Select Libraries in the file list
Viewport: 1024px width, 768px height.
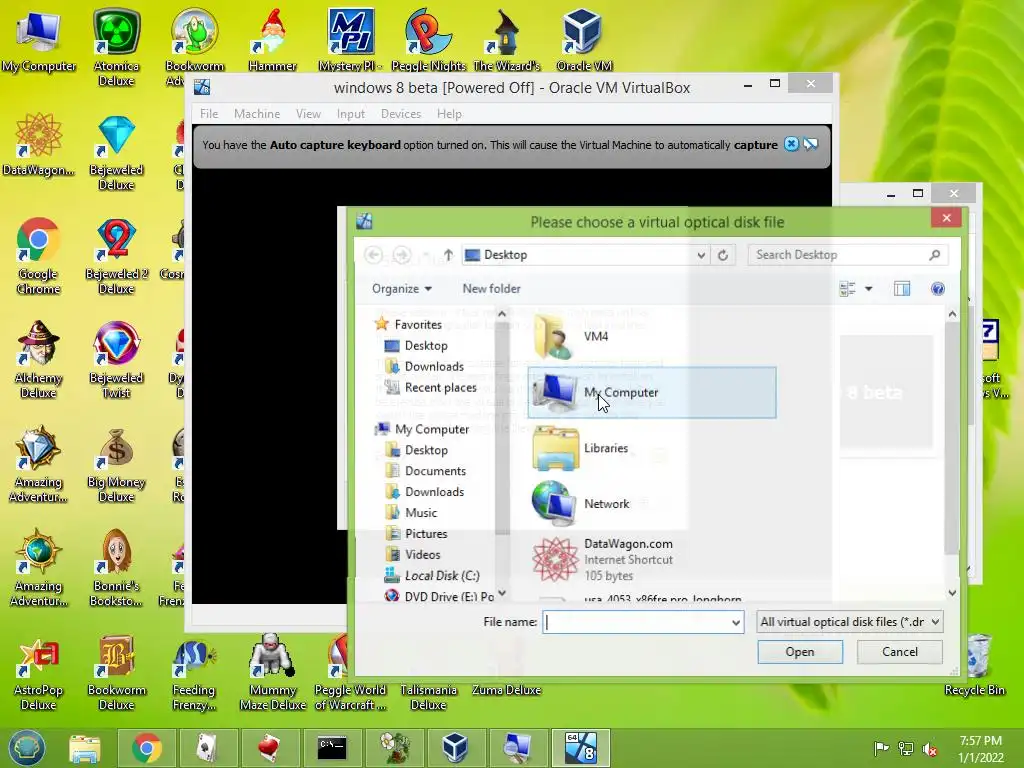pos(652,448)
